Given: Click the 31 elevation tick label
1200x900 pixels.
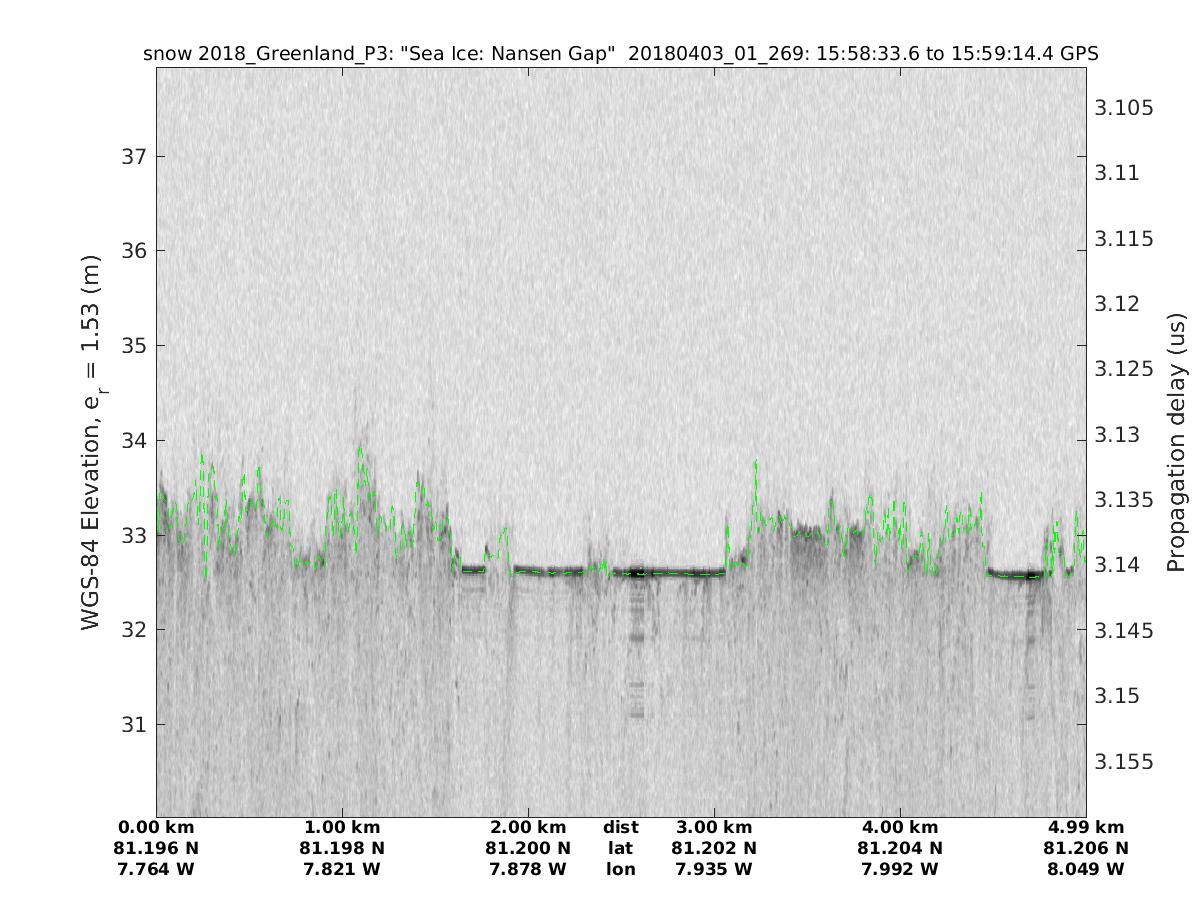Looking at the screenshot, I should pyautogui.click(x=132, y=724).
